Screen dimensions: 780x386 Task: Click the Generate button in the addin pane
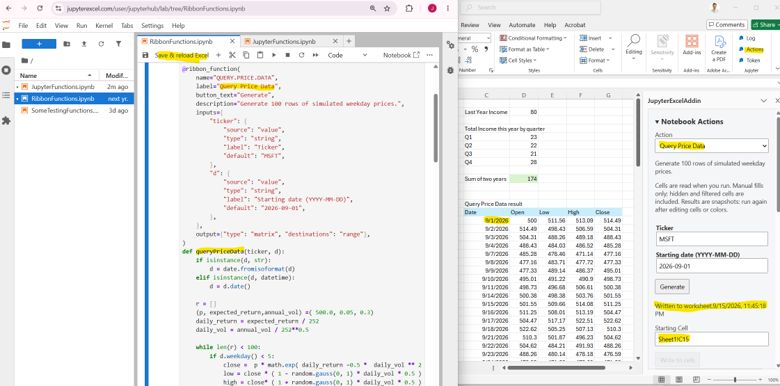(x=672, y=287)
